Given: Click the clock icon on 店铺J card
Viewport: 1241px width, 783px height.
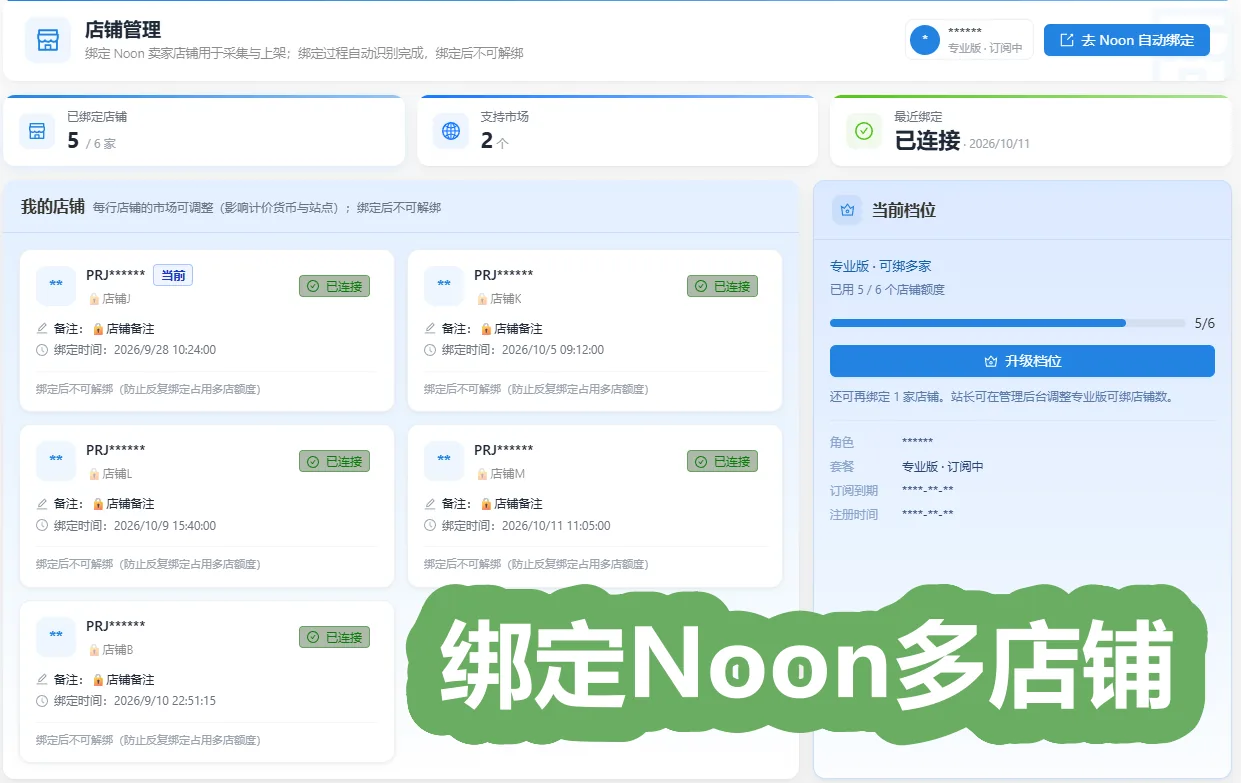Looking at the screenshot, I should click(x=42, y=350).
